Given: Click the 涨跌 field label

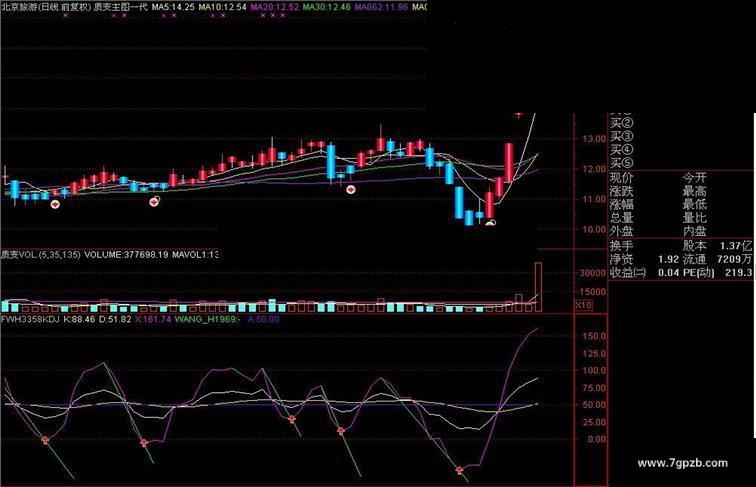Looking at the screenshot, I should tap(621, 191).
